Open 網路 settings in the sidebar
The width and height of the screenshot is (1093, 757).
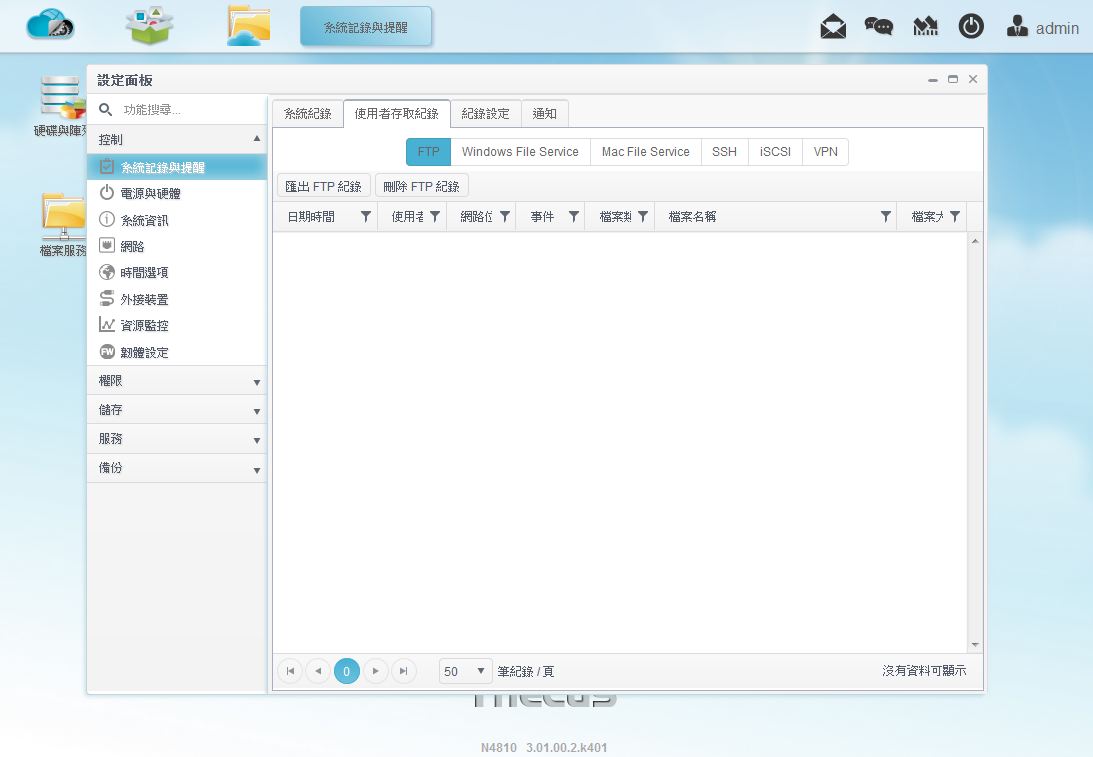pyautogui.click(x=177, y=246)
